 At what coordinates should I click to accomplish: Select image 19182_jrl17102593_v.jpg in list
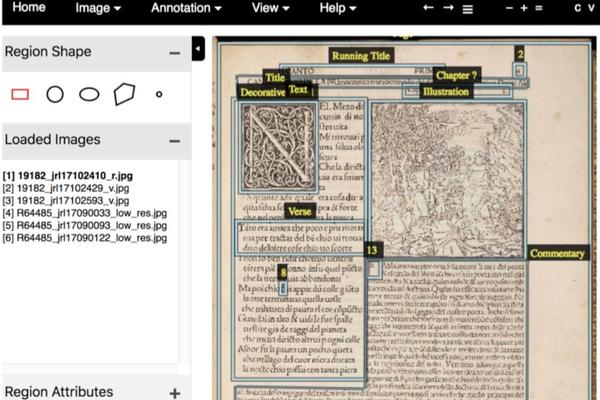(66, 201)
